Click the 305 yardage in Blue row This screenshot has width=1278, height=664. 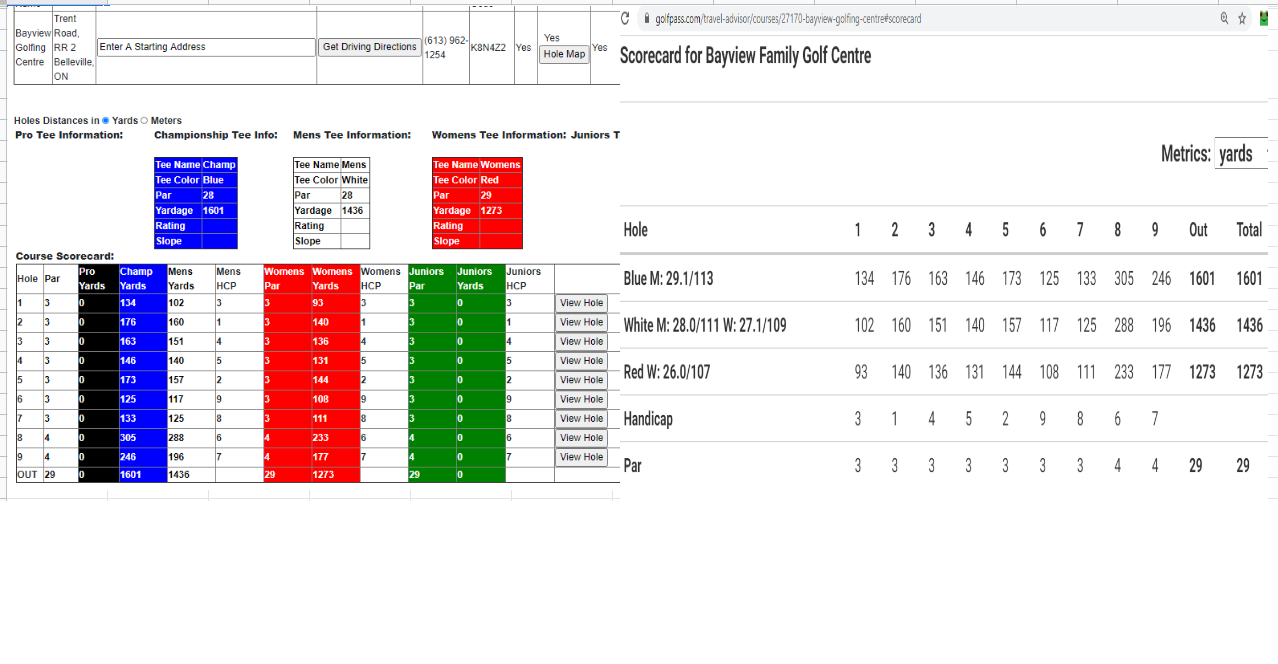point(1124,279)
